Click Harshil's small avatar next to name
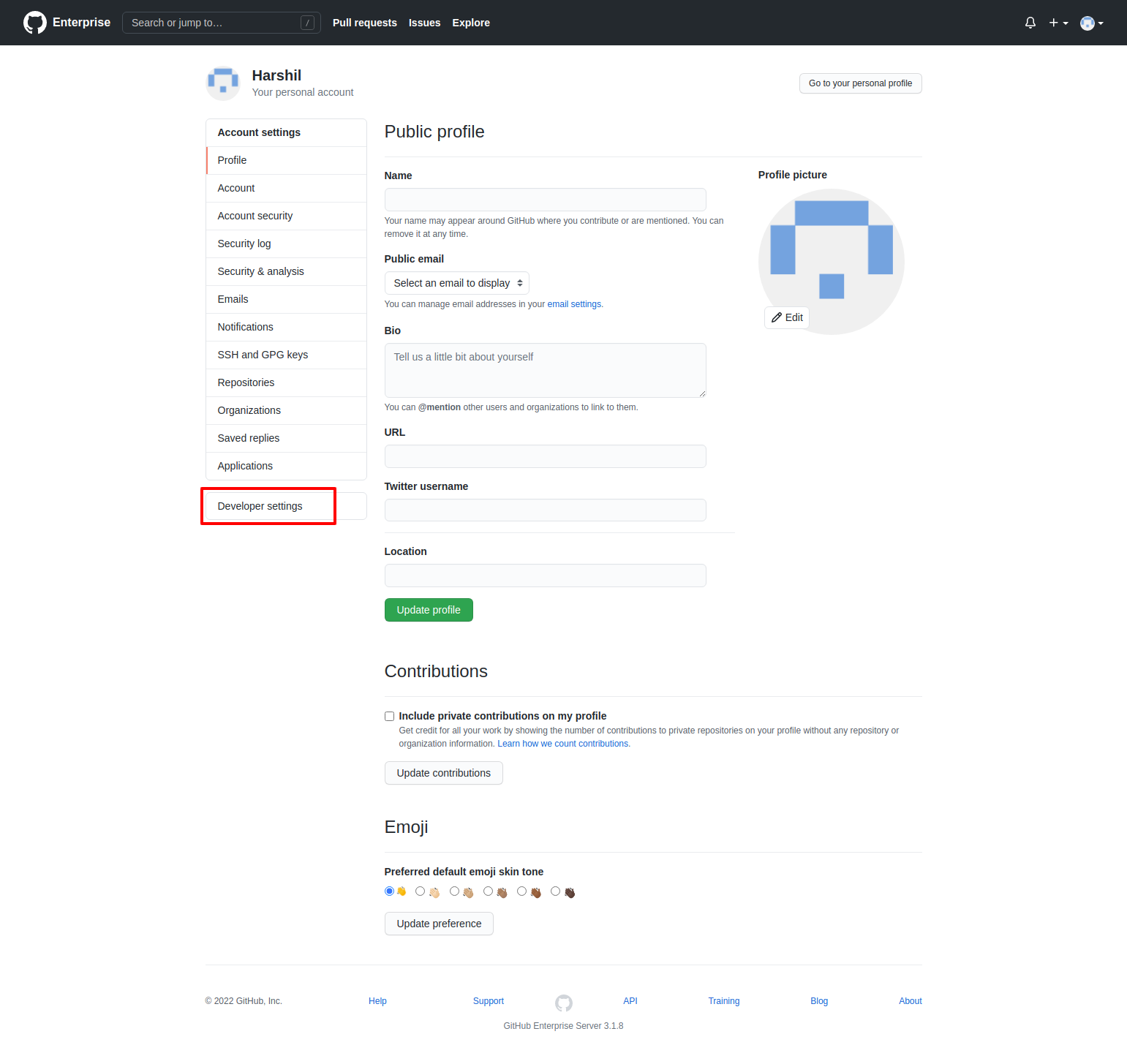The width and height of the screenshot is (1127, 1064). (223, 83)
